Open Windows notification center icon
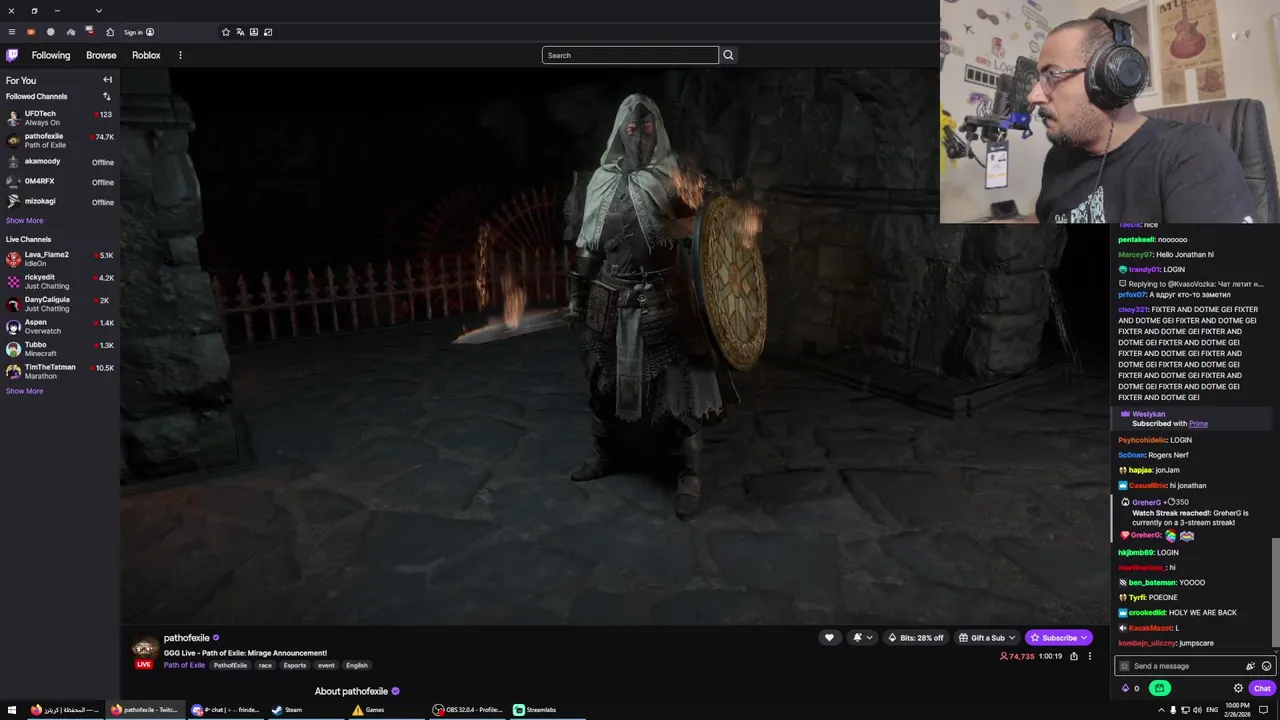The width and height of the screenshot is (1280, 720). (1264, 710)
